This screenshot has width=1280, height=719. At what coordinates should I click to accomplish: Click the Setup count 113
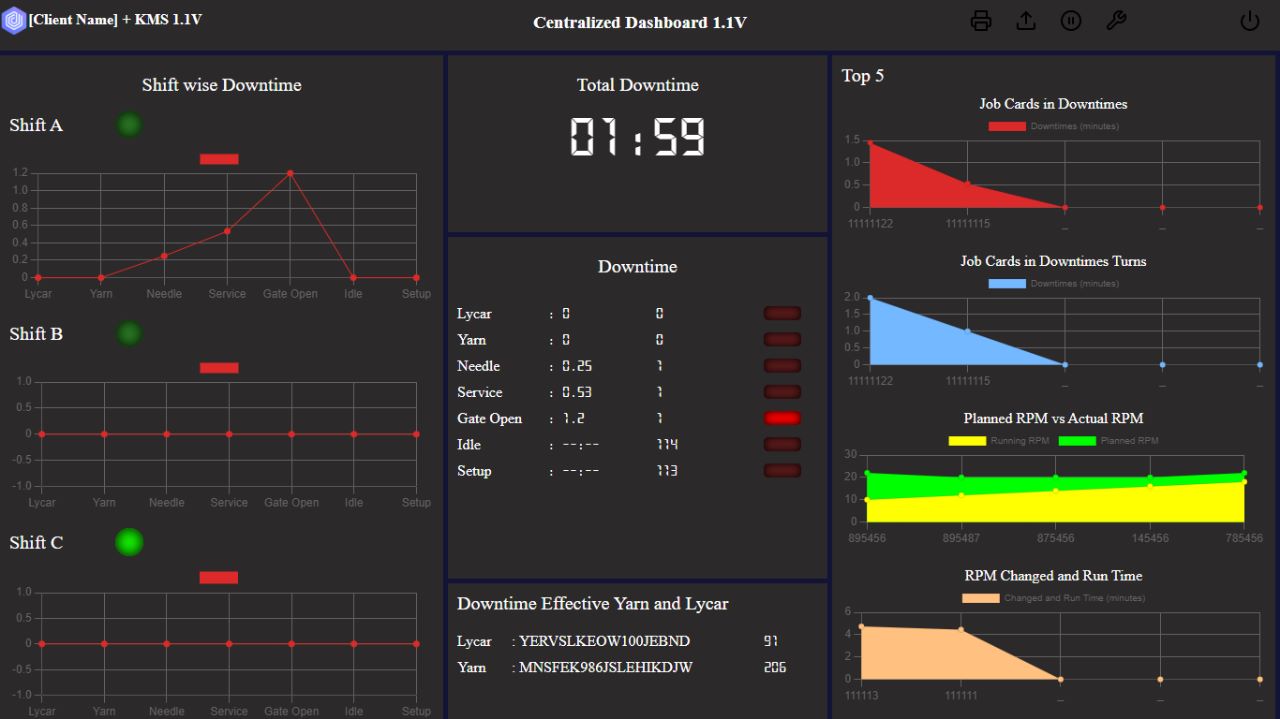(x=667, y=470)
